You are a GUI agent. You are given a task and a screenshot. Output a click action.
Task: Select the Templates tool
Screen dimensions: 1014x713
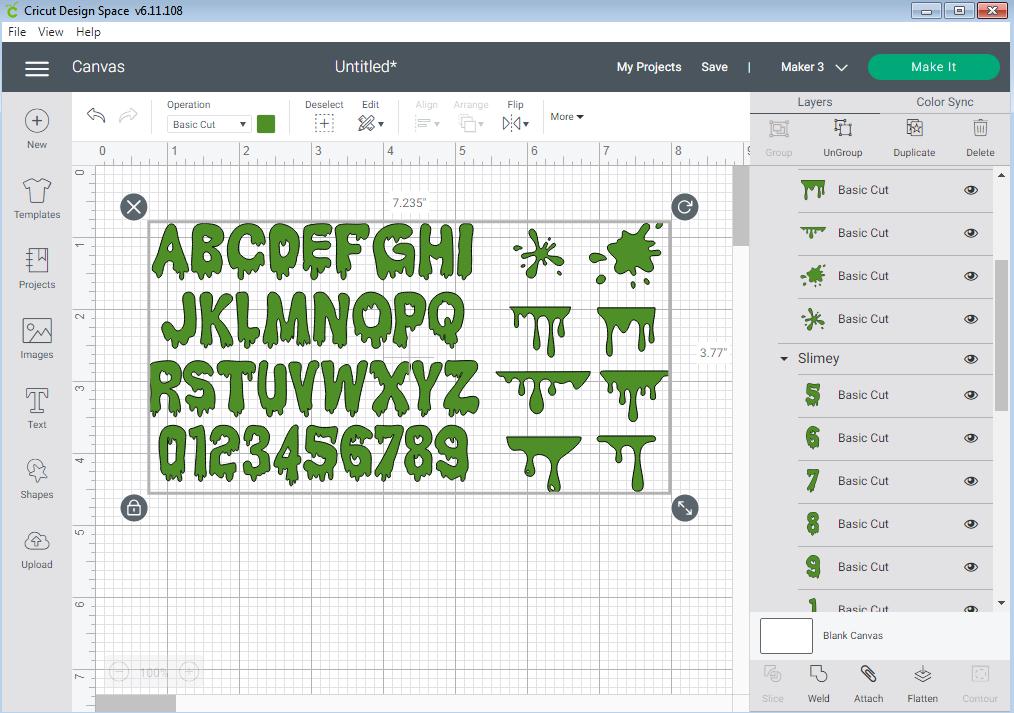tap(36, 199)
